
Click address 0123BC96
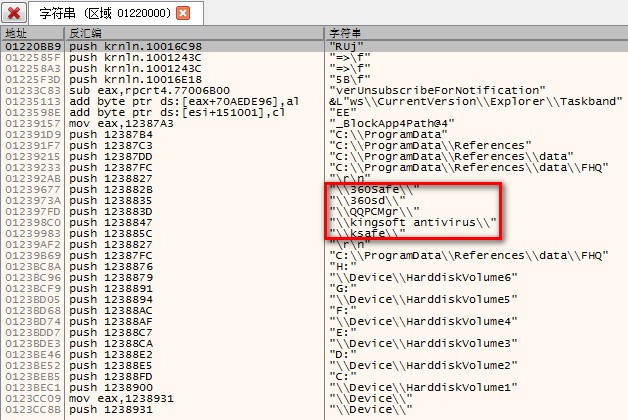(33, 277)
